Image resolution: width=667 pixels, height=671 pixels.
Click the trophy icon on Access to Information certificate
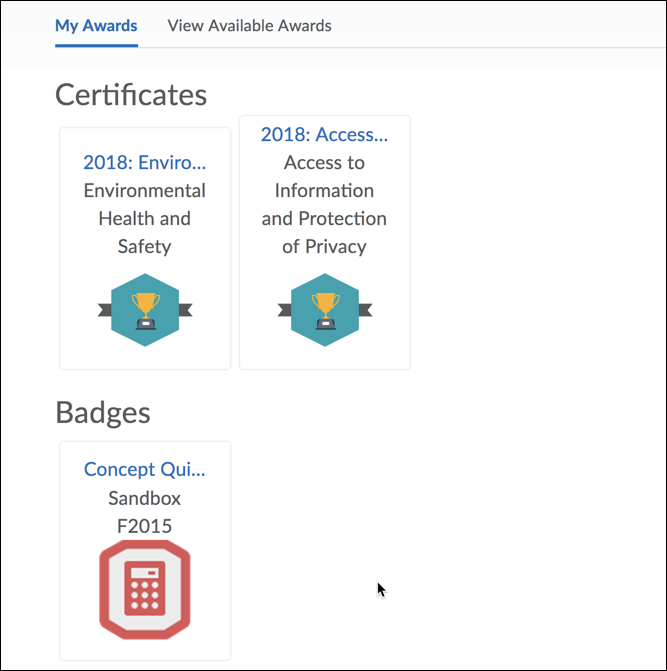(x=325, y=307)
